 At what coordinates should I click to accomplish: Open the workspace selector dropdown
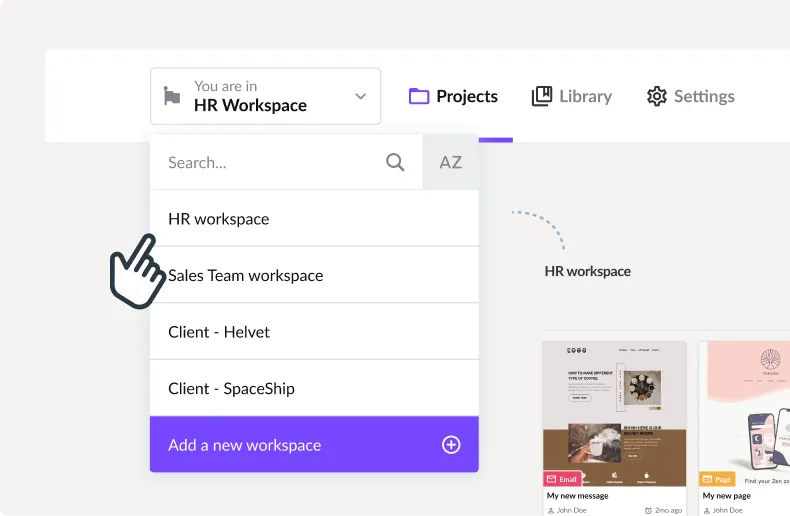click(266, 96)
